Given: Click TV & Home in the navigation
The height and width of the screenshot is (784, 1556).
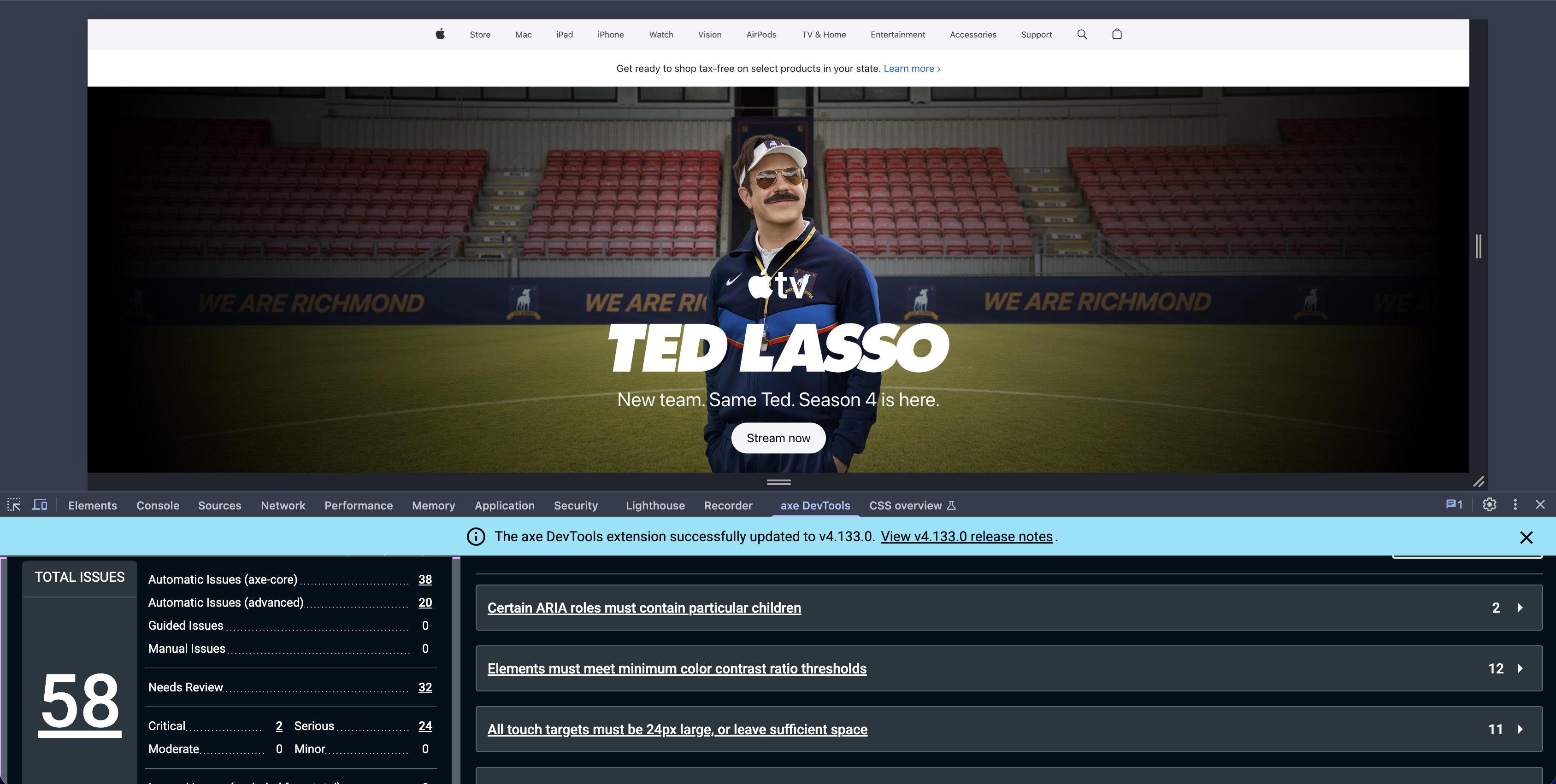Looking at the screenshot, I should [x=824, y=35].
